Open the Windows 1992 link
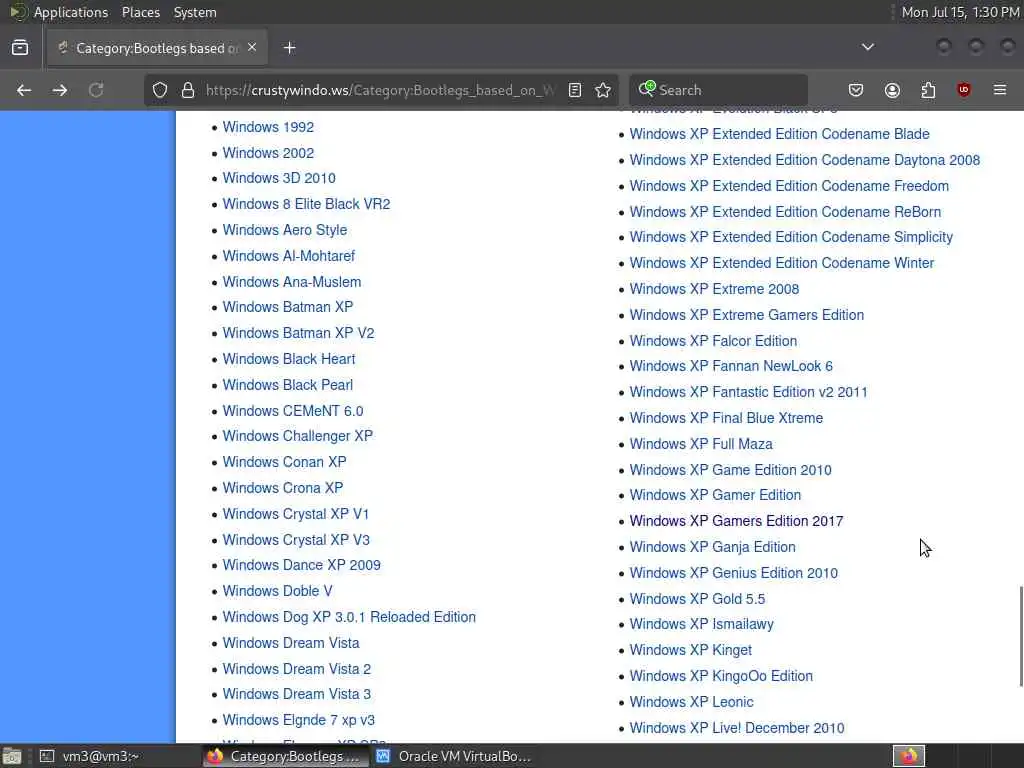1024x768 pixels. [268, 127]
